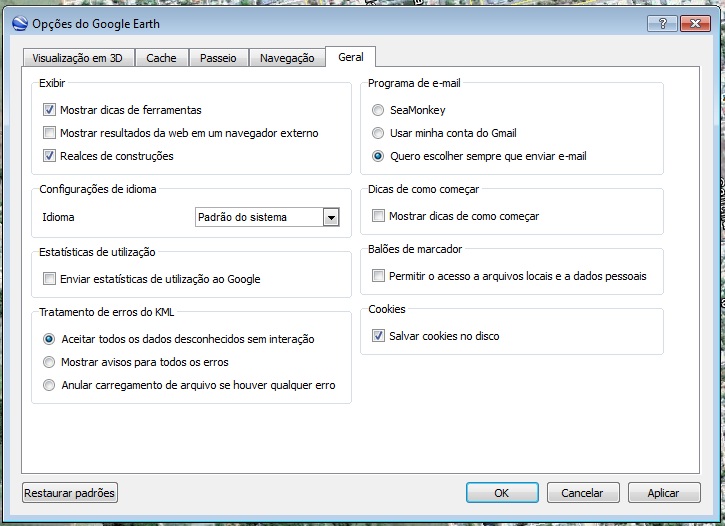The height and width of the screenshot is (526, 725).
Task: Click the Configurações de idioma group label
Action: [98, 189]
